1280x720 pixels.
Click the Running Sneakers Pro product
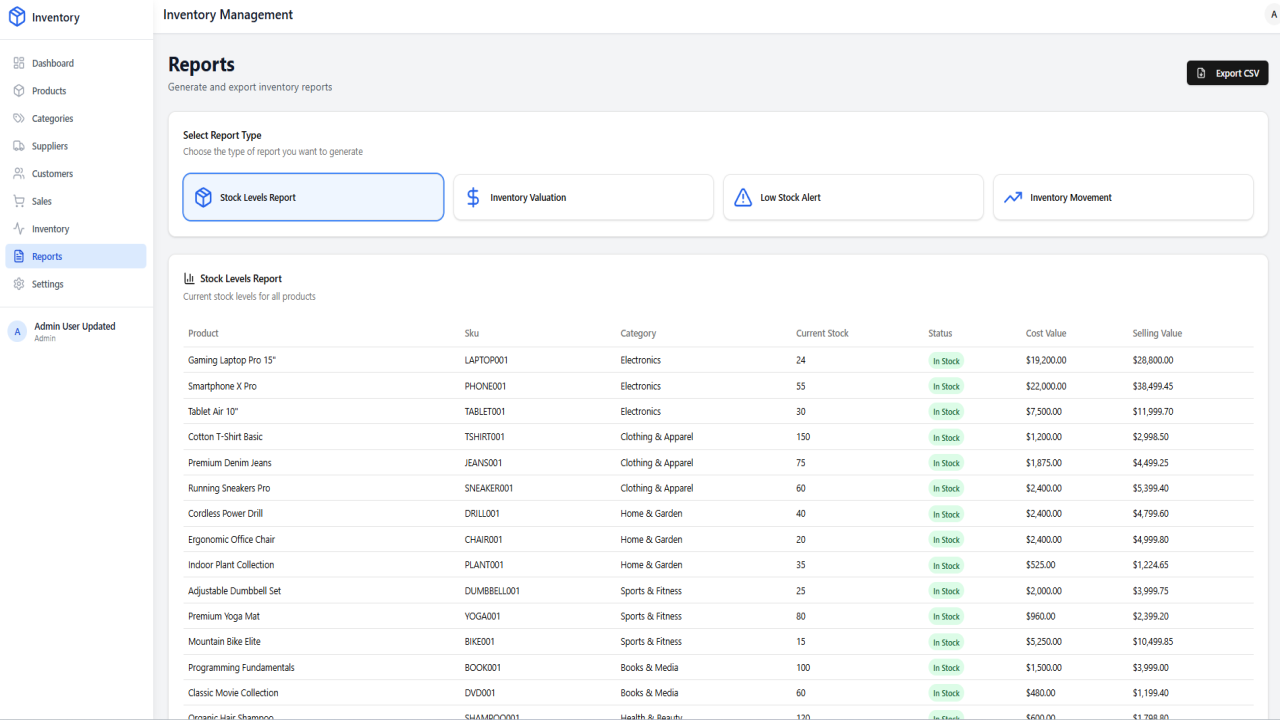coord(229,489)
